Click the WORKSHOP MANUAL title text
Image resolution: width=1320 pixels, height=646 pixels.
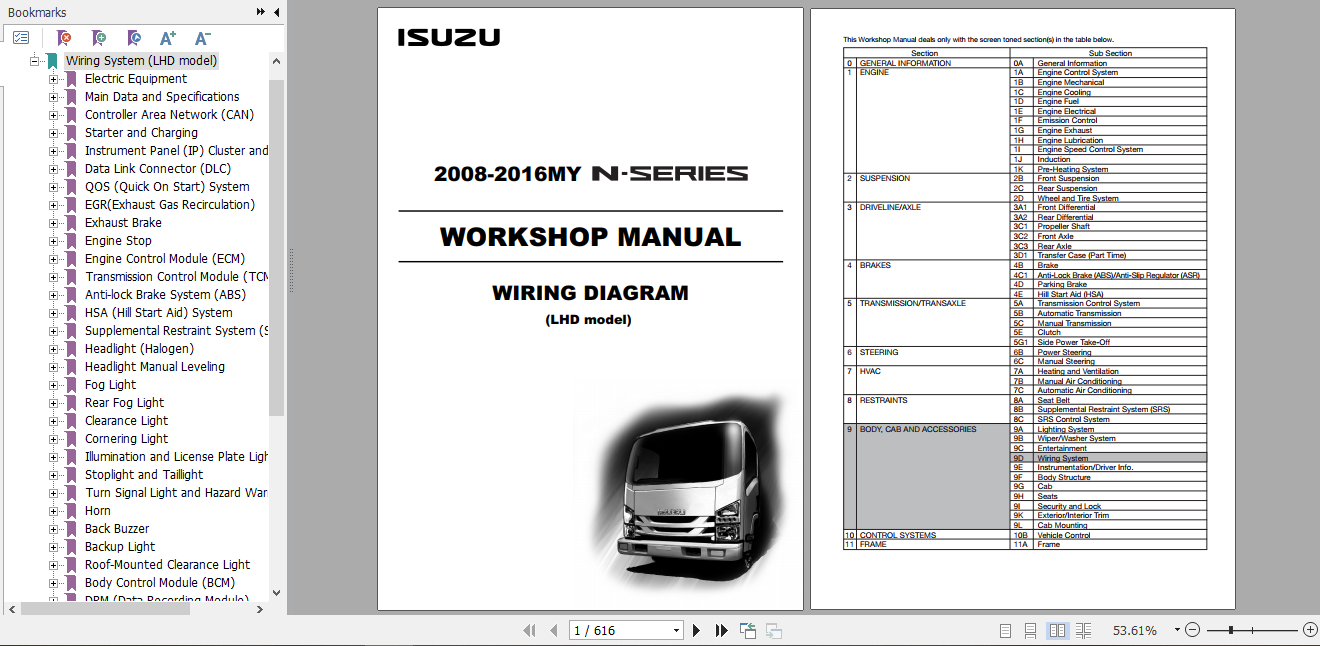[x=590, y=237]
